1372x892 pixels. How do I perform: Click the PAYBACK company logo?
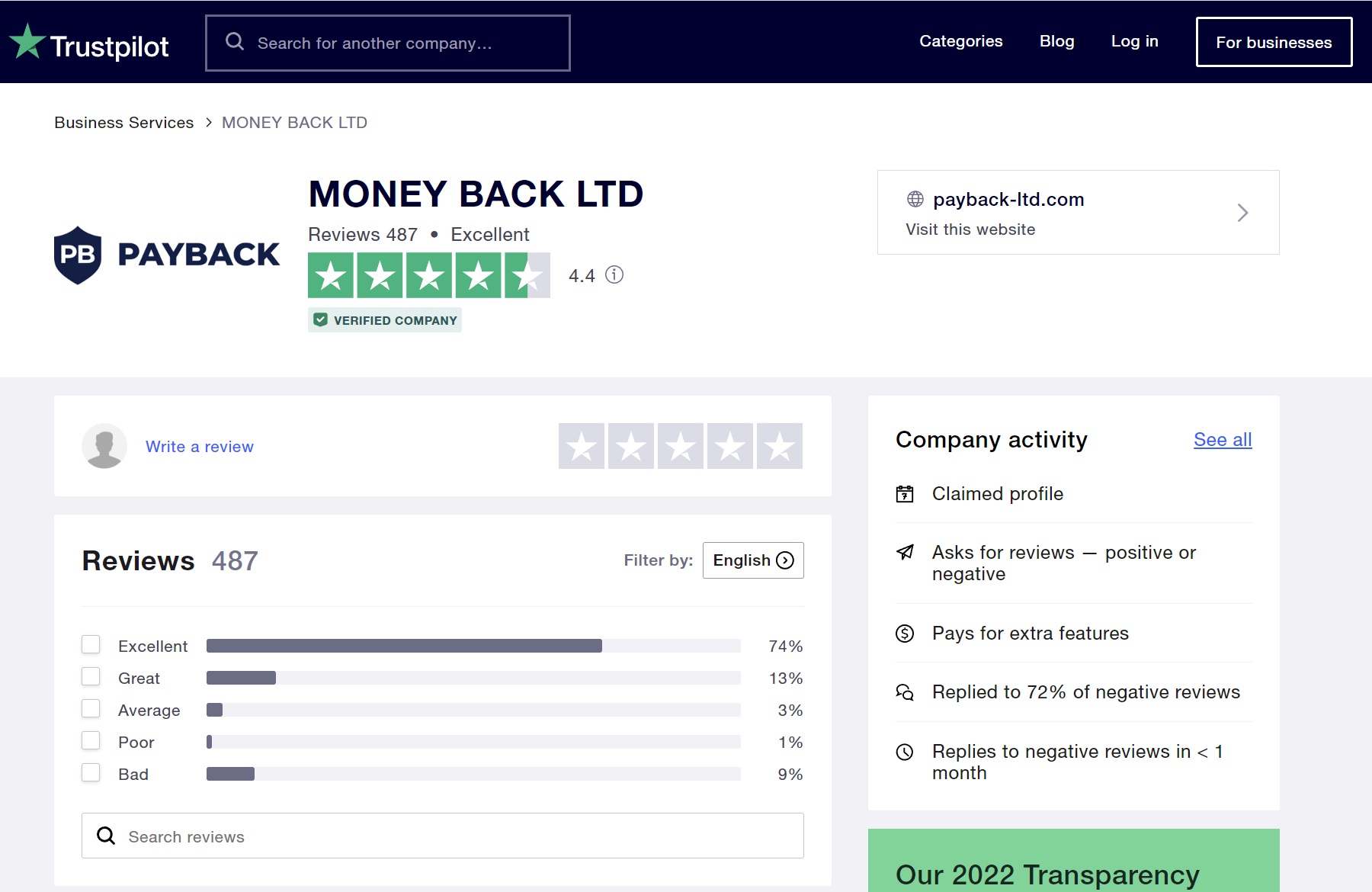click(167, 255)
